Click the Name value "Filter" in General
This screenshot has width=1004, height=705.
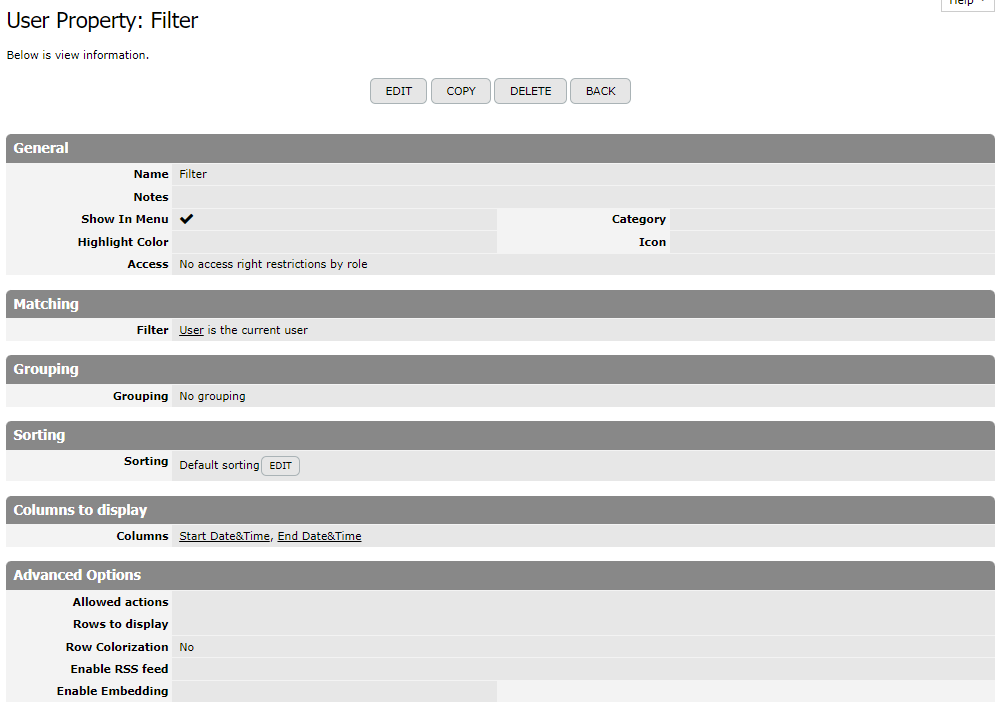pos(193,174)
